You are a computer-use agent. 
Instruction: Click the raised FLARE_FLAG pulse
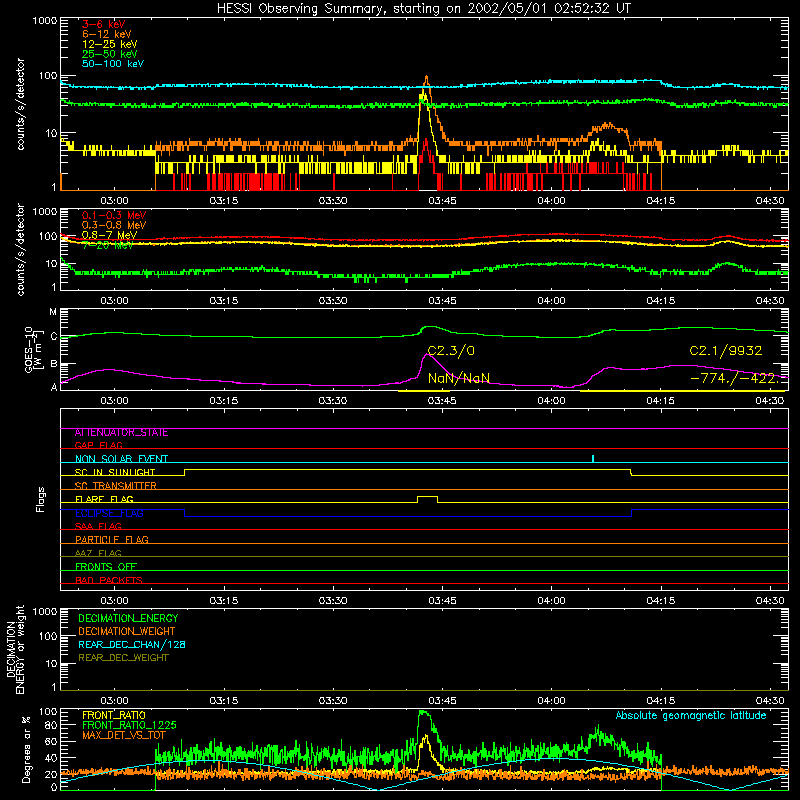[428, 497]
